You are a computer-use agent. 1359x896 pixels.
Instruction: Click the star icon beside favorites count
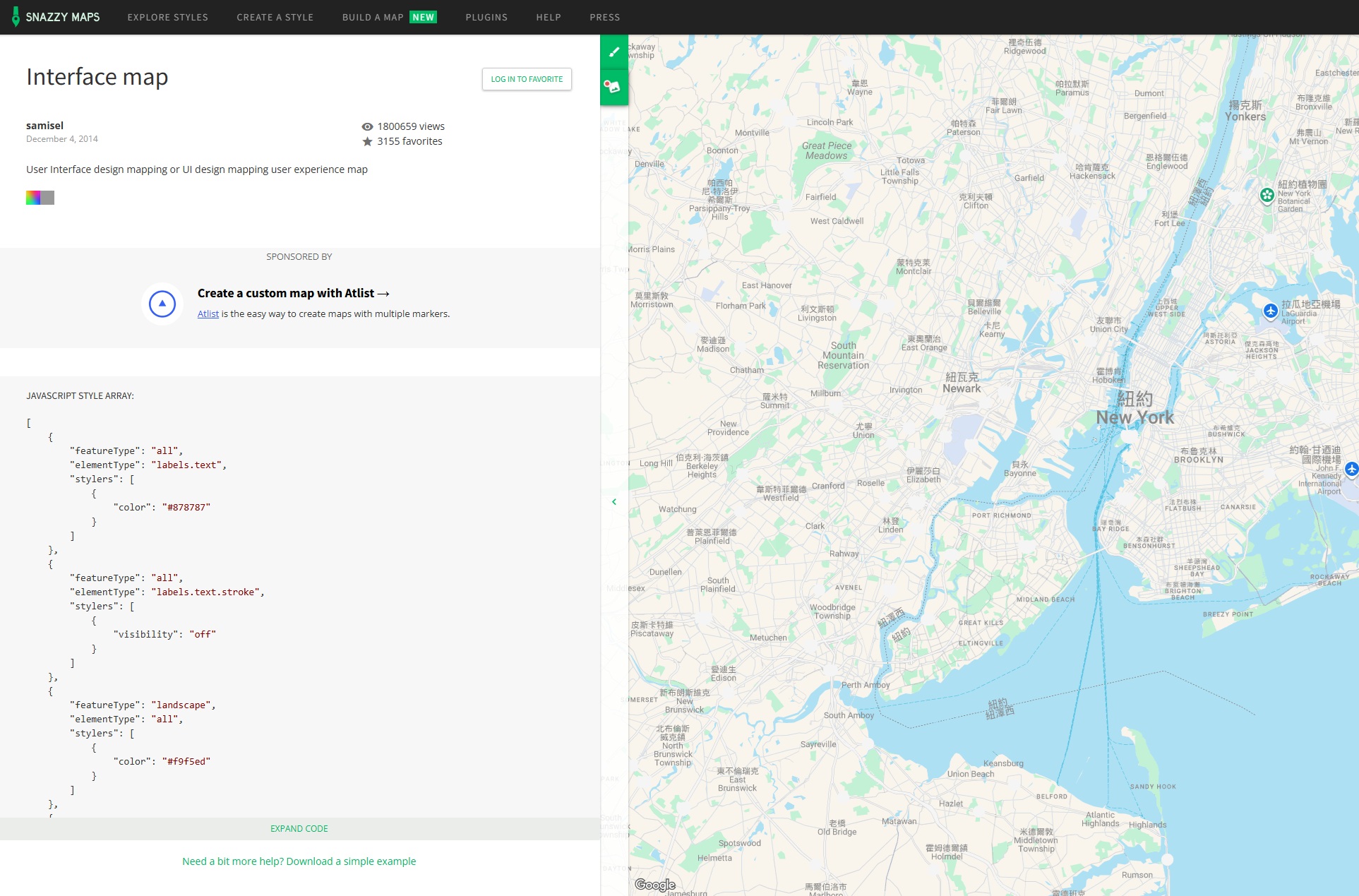click(x=367, y=141)
